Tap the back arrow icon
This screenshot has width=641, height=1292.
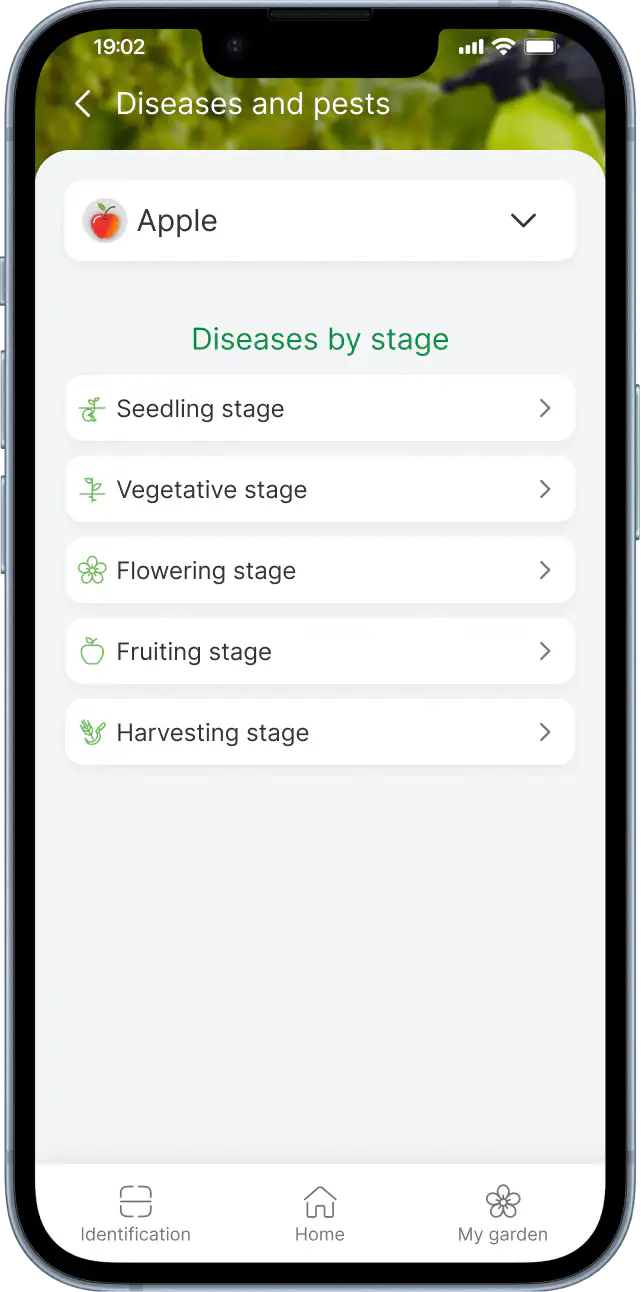(83, 104)
